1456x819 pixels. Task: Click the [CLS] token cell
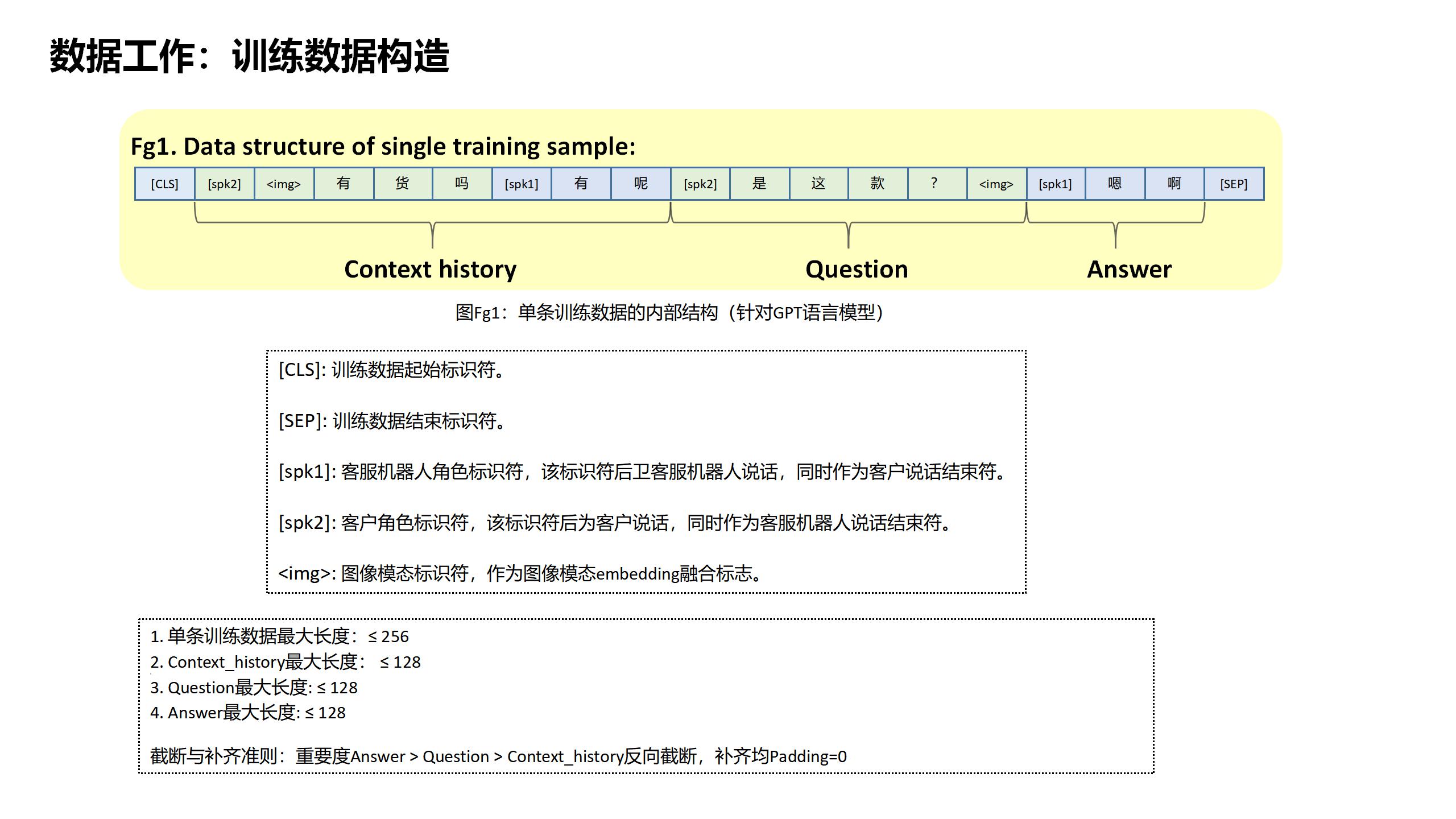click(x=164, y=184)
